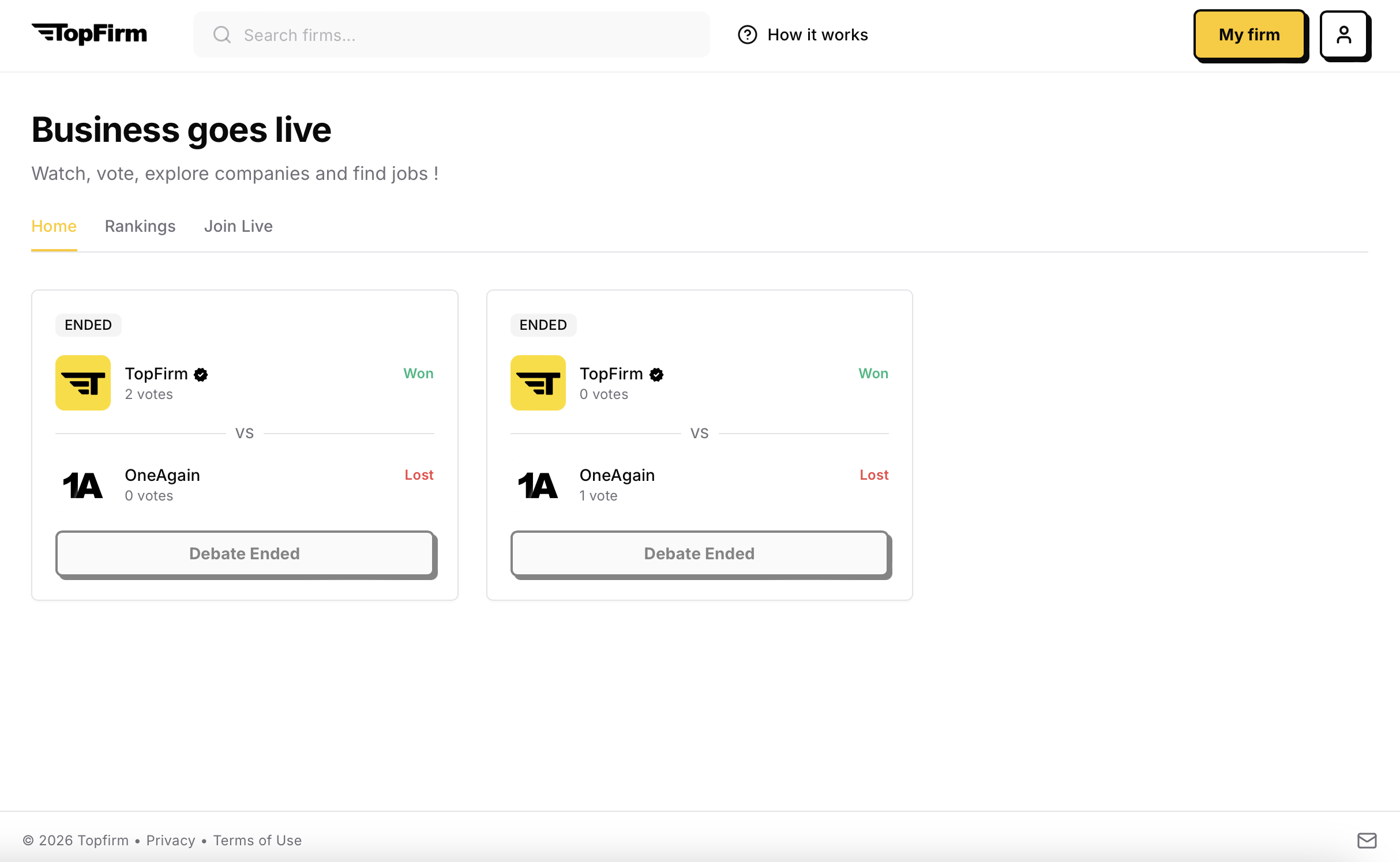Open the user profile icon

[x=1345, y=35]
